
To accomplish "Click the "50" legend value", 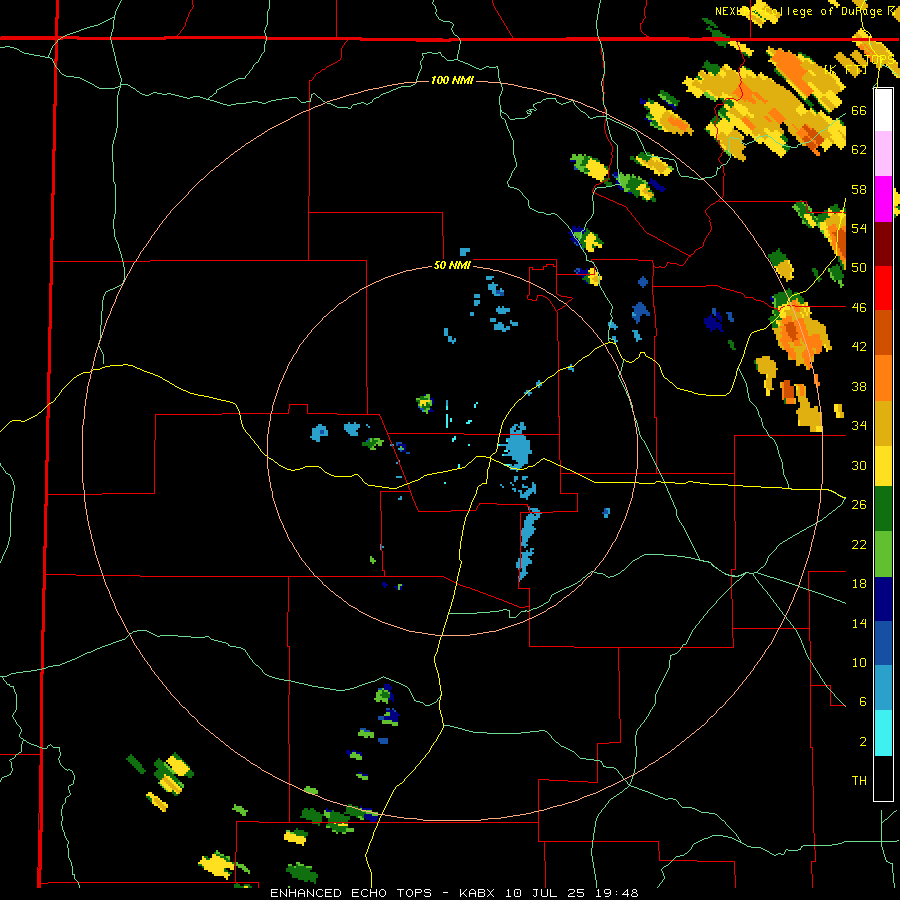I will 859,268.
